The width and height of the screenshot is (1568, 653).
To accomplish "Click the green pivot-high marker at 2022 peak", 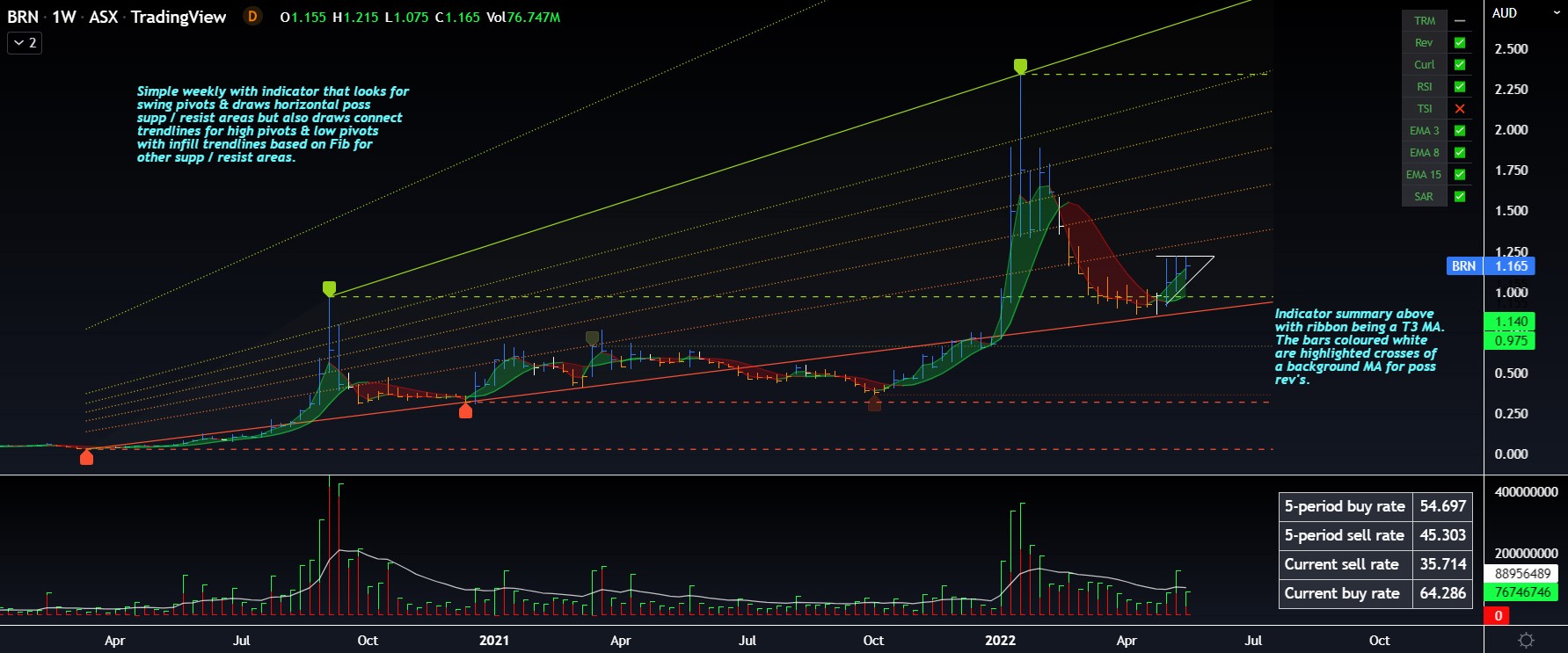I will [x=1020, y=66].
